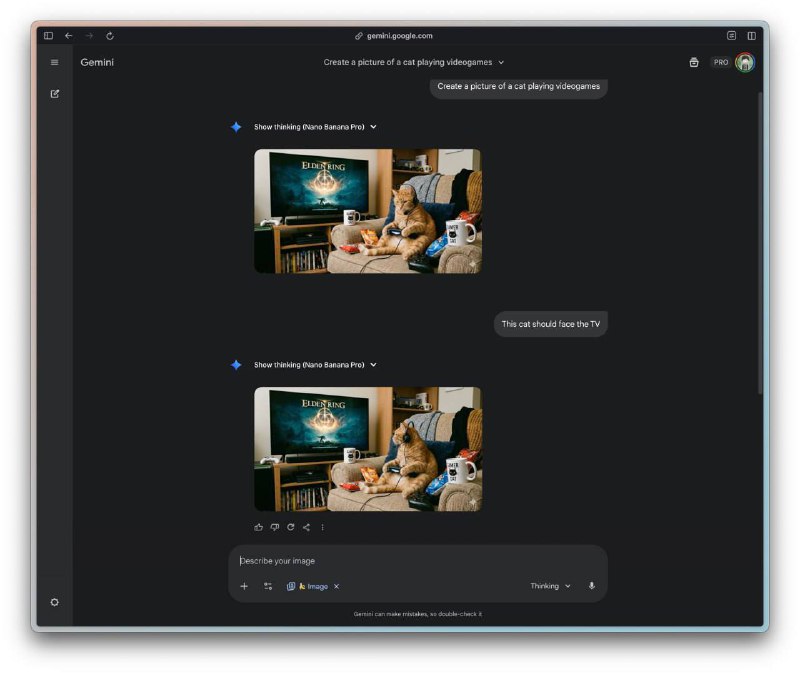The width and height of the screenshot is (800, 673).
Task: Open a new chat with the compose icon
Action: point(55,95)
